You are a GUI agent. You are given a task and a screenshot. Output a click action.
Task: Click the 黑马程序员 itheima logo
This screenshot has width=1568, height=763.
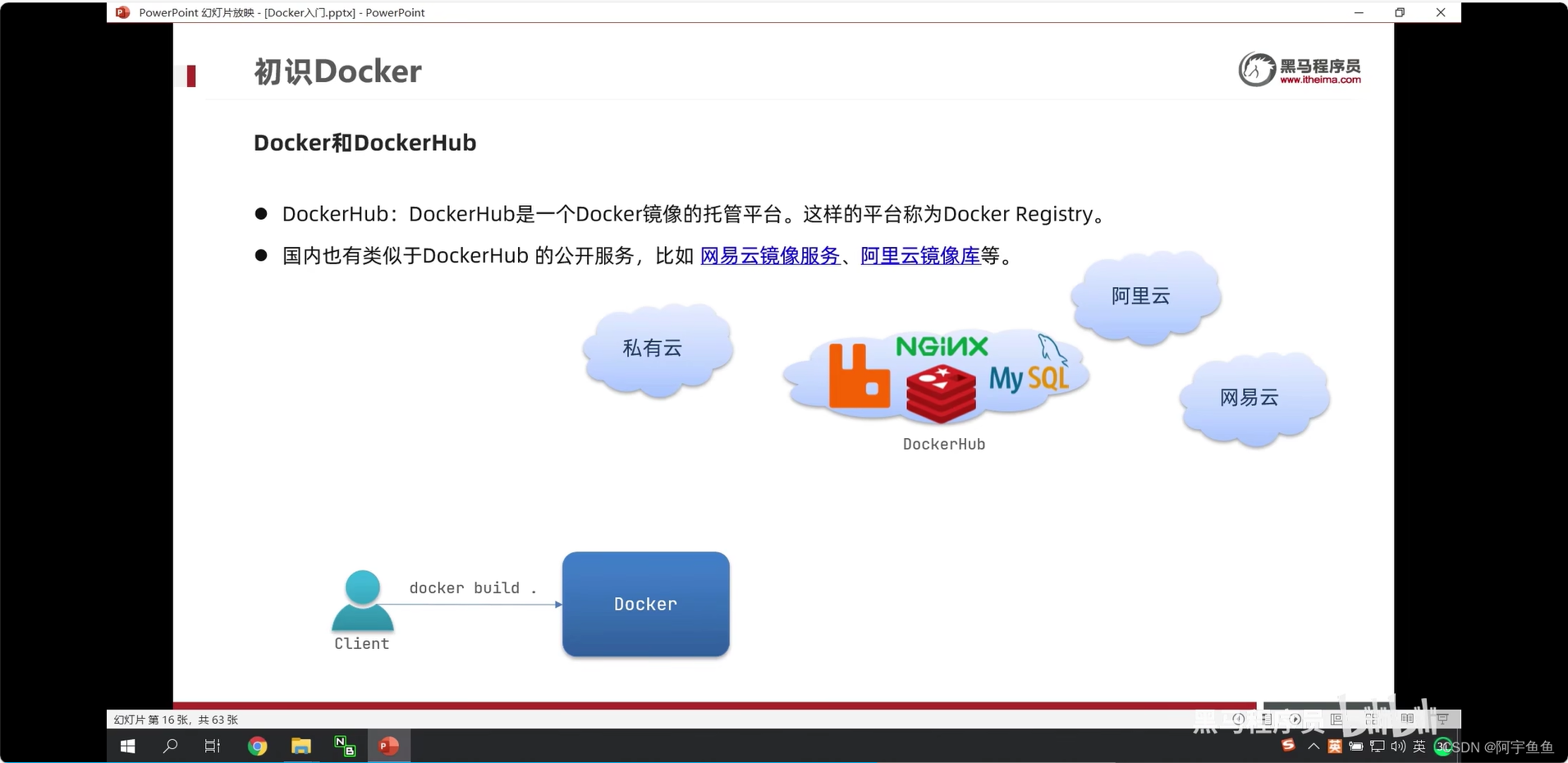pos(1300,69)
